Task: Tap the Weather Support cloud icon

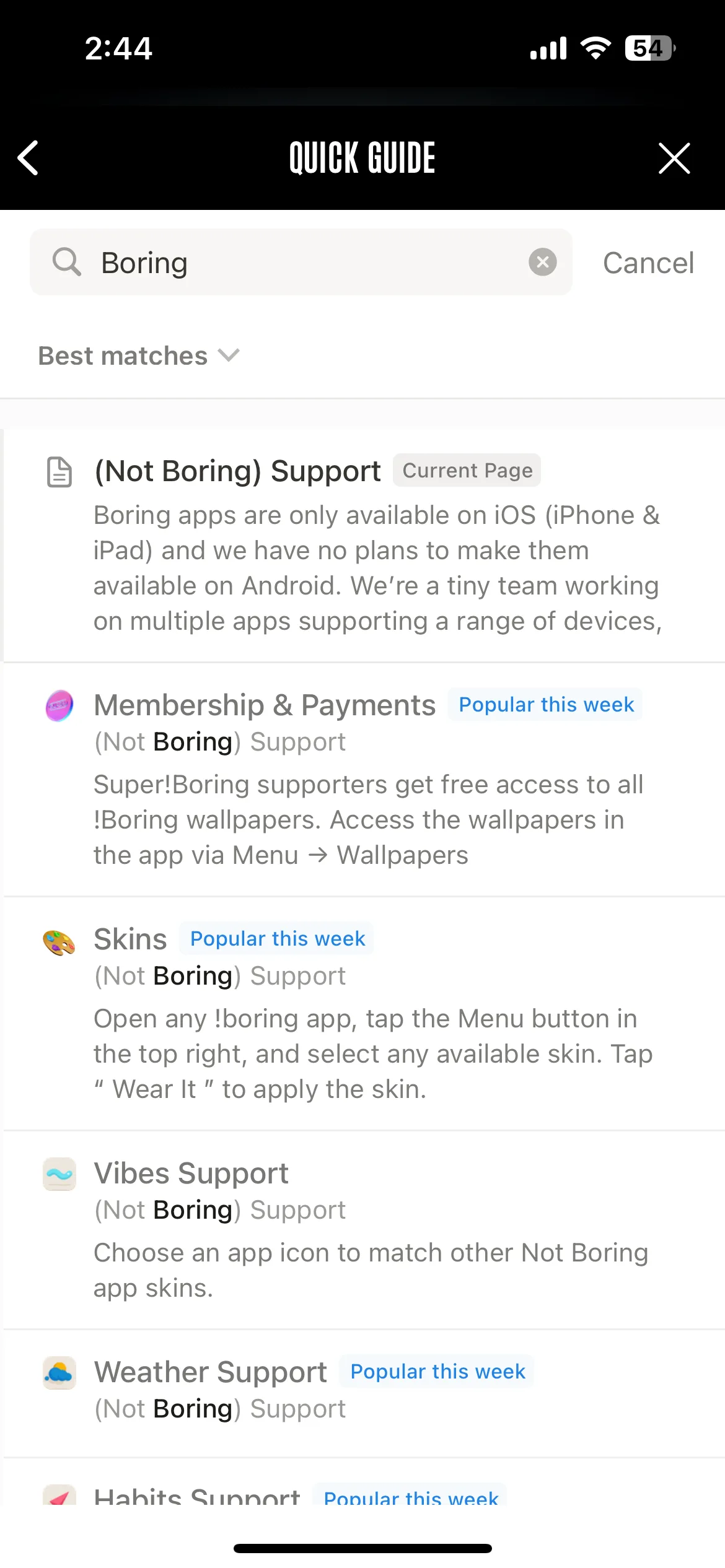Action: pos(59,1373)
